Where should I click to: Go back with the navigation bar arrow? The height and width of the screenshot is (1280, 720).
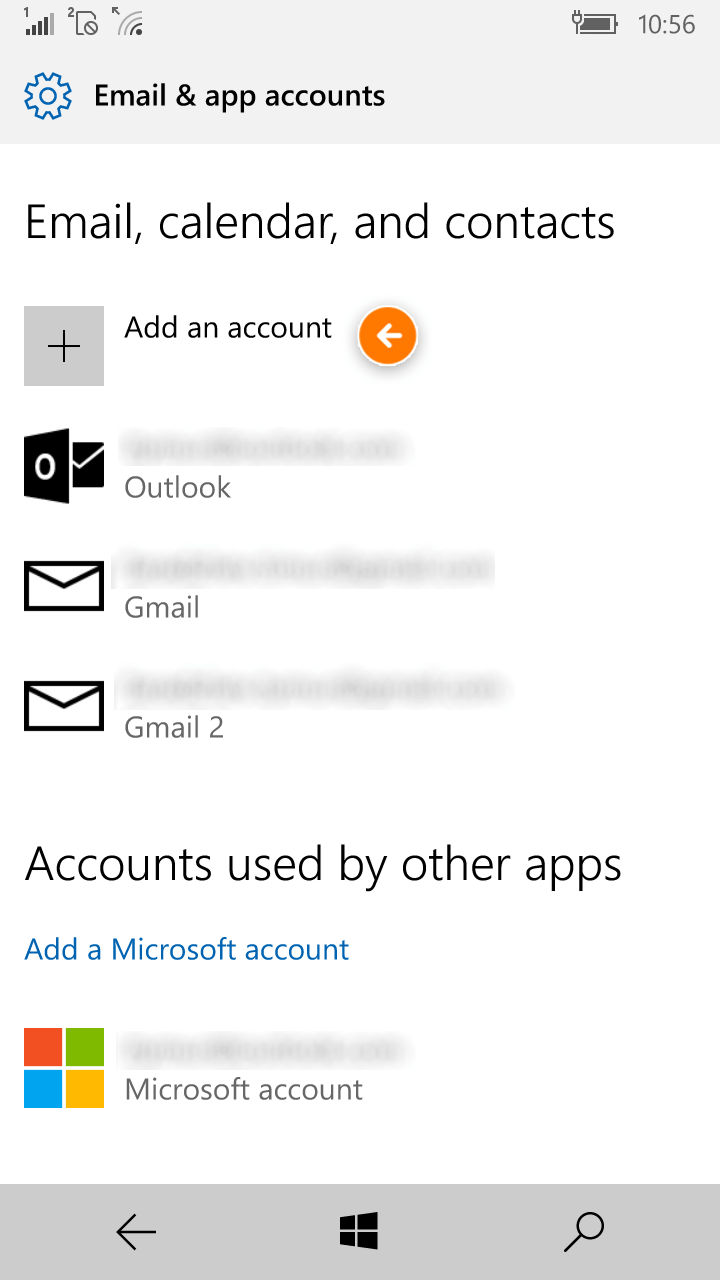point(136,1232)
